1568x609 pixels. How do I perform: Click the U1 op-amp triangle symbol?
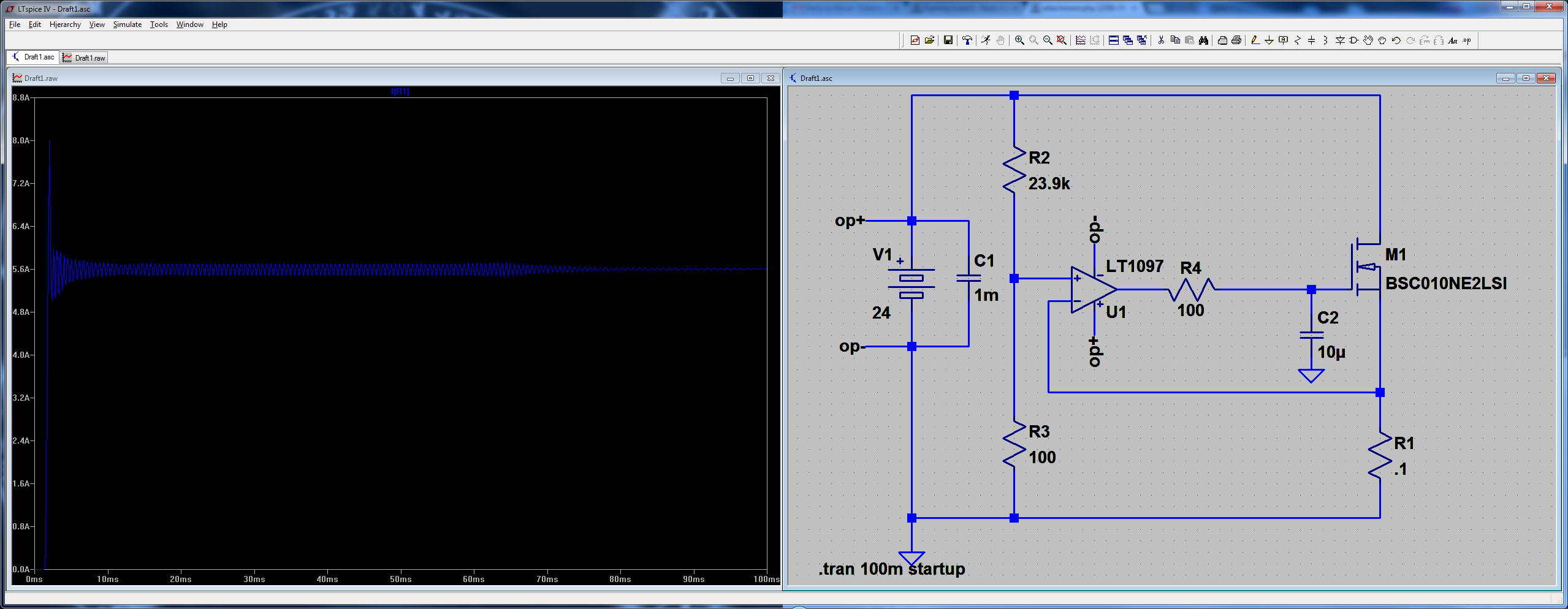pyautogui.click(x=1093, y=289)
